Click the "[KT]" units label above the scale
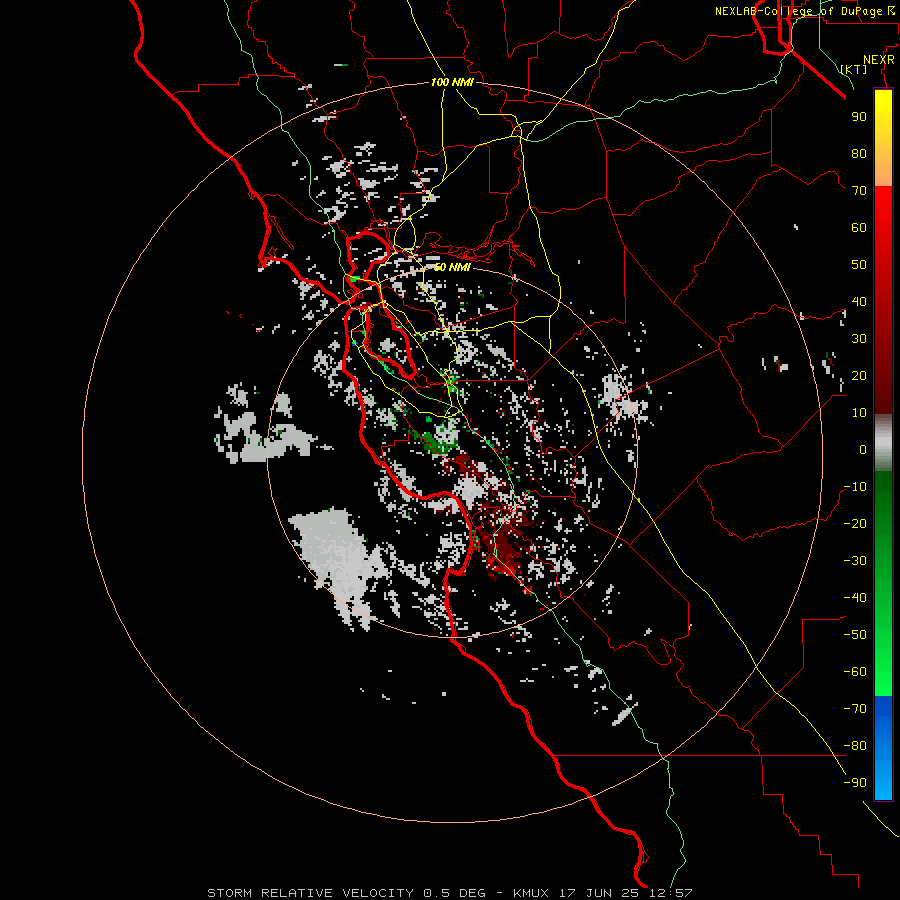This screenshot has height=900, width=900. [x=853, y=69]
